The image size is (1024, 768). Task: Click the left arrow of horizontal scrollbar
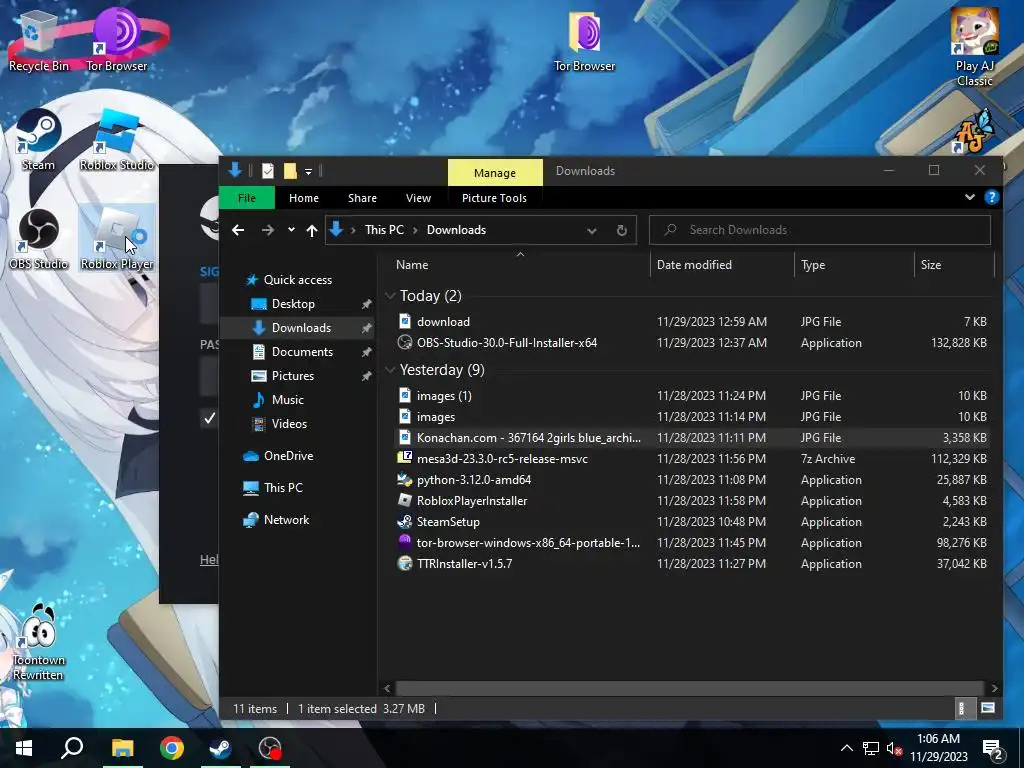(x=387, y=688)
